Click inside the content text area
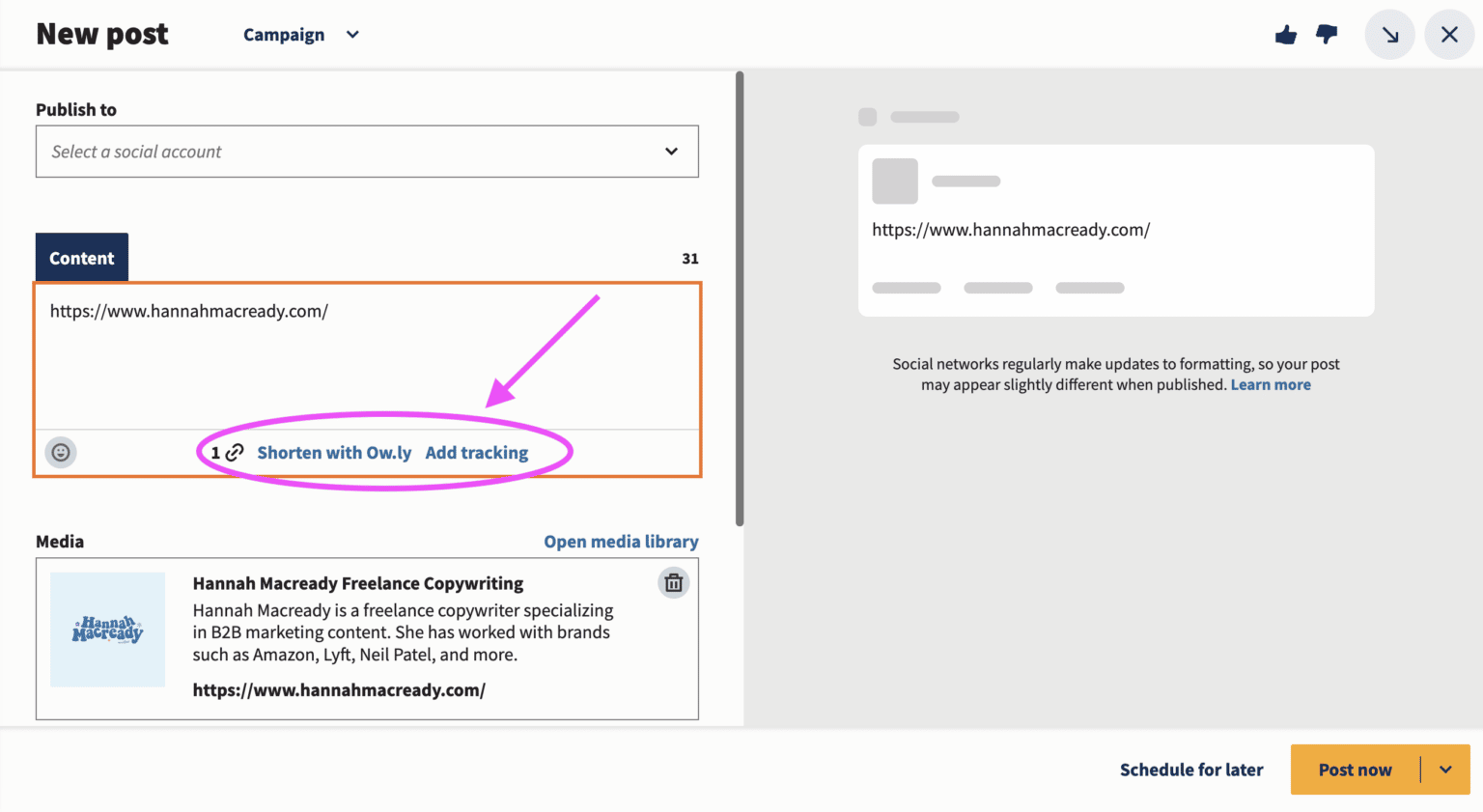1483x812 pixels. pos(367,357)
